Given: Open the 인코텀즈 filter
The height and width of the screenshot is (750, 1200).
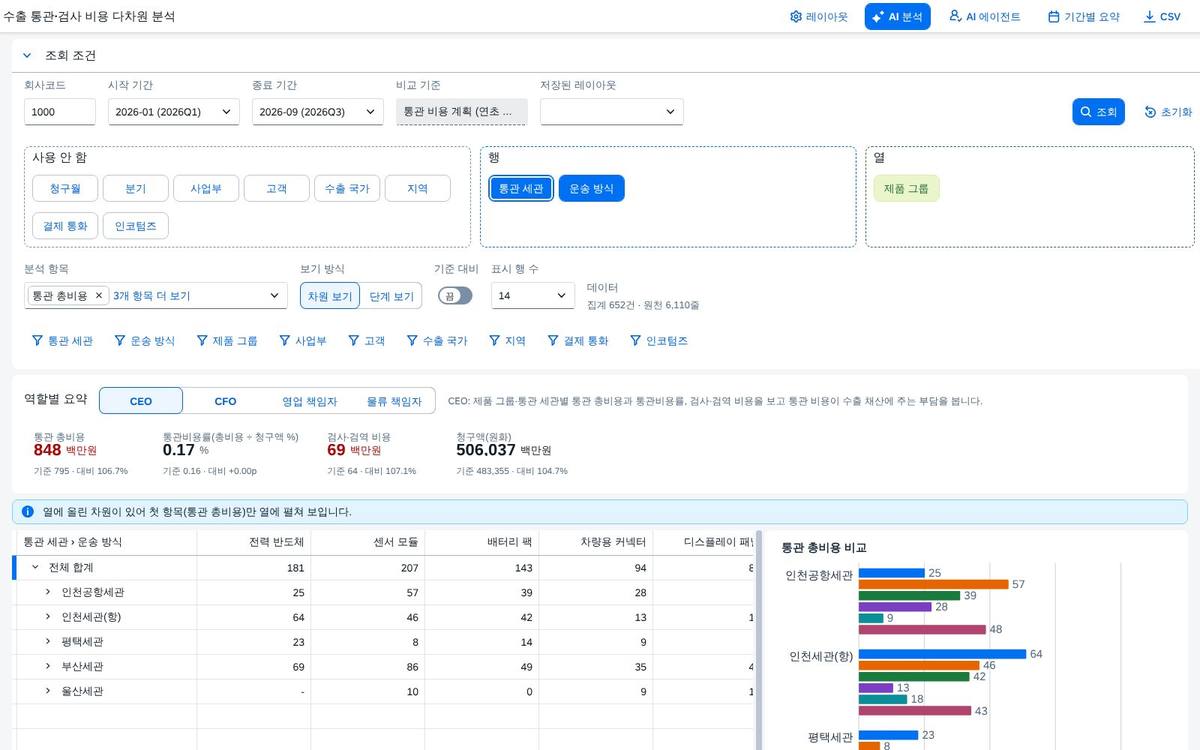Looking at the screenshot, I should [x=658, y=341].
